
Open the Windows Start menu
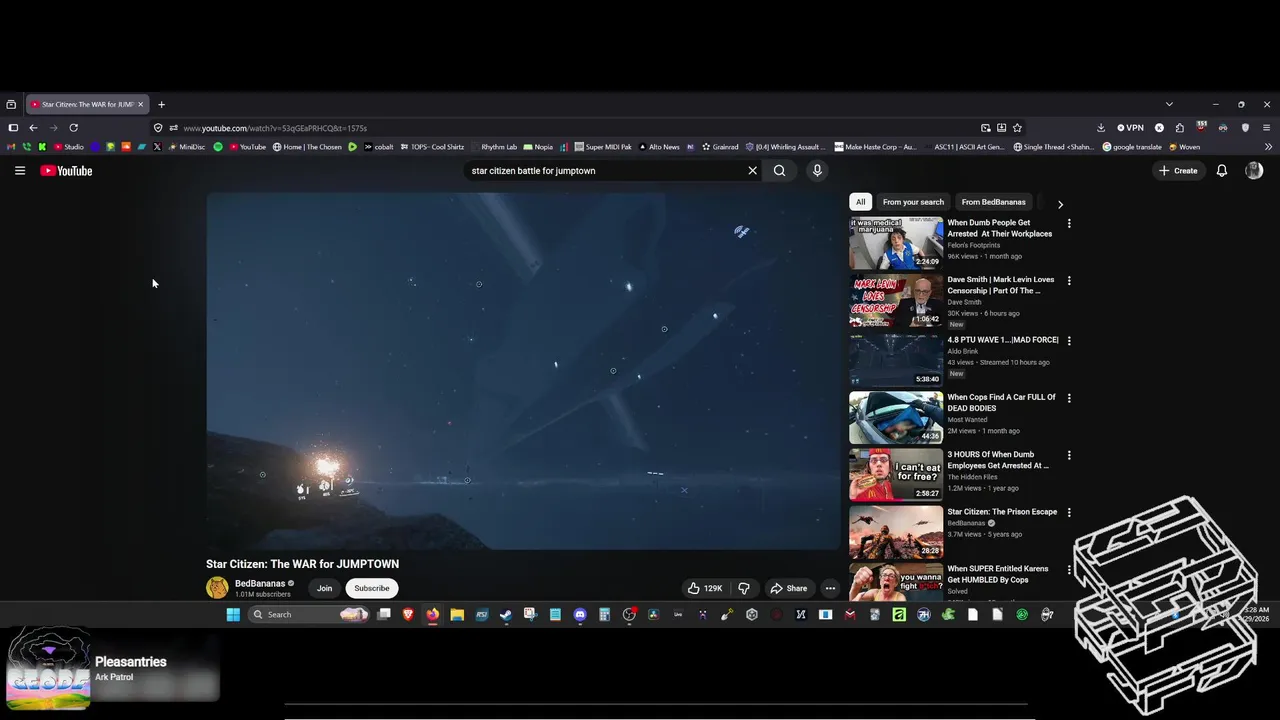click(x=233, y=615)
